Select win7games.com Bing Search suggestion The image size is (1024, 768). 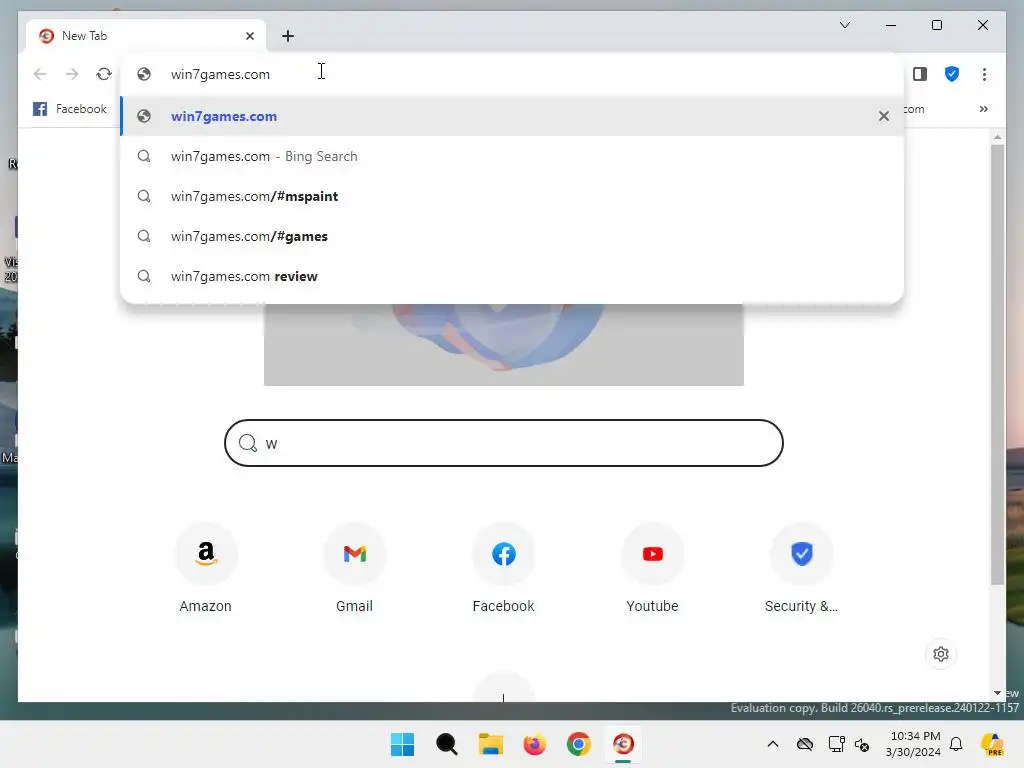(513, 156)
